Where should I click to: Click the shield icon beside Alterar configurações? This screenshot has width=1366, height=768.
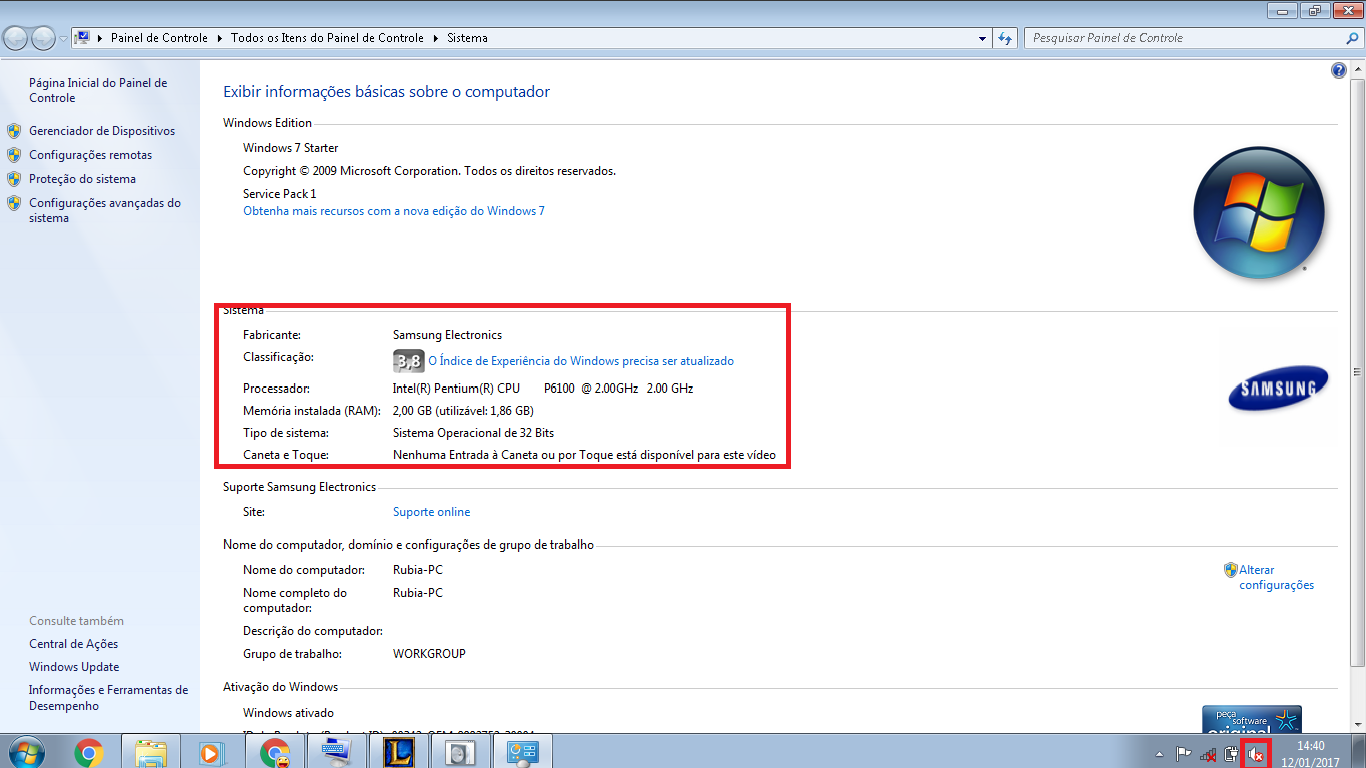1231,570
